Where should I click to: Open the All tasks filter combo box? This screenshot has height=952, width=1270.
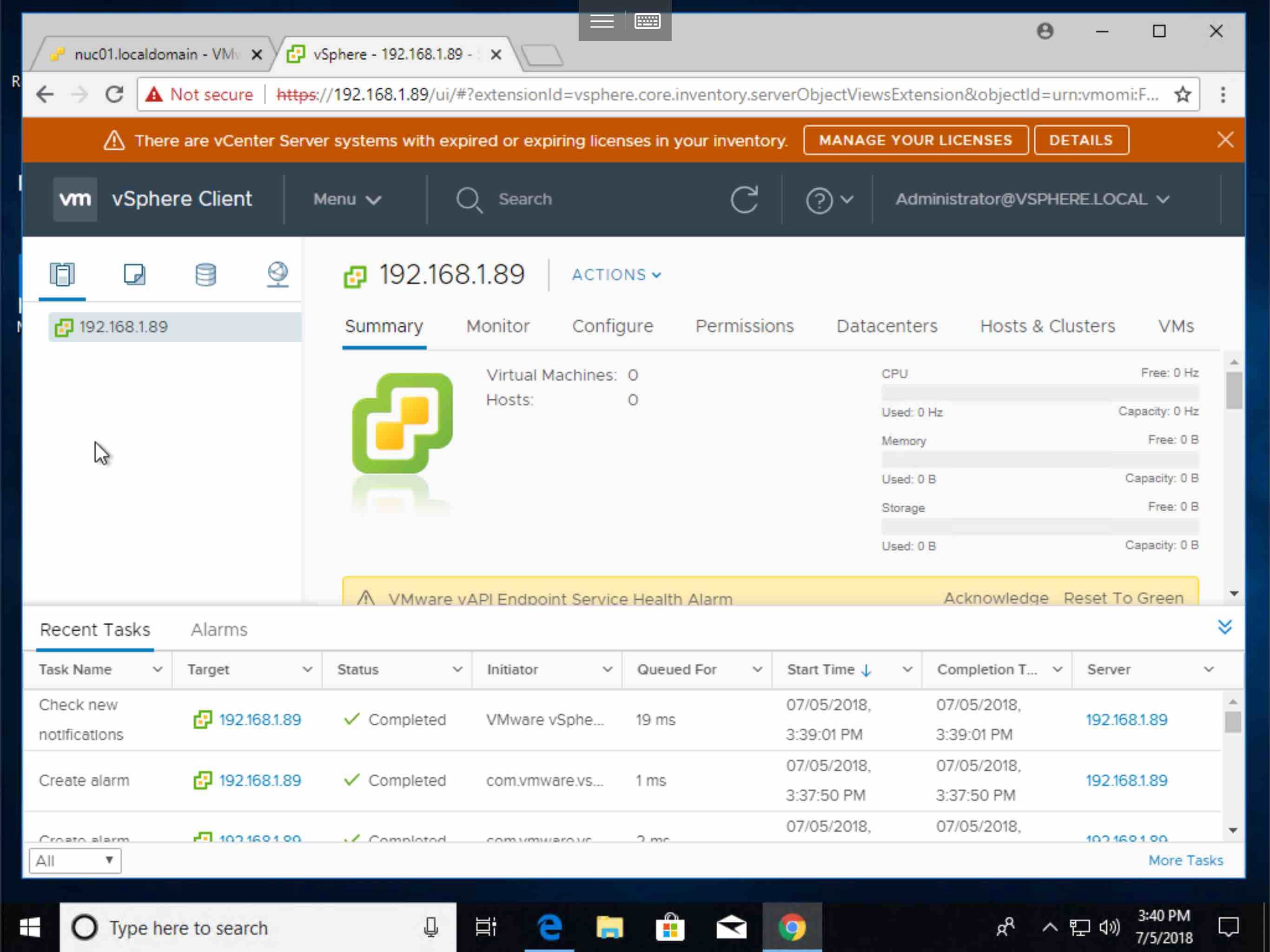(75, 860)
